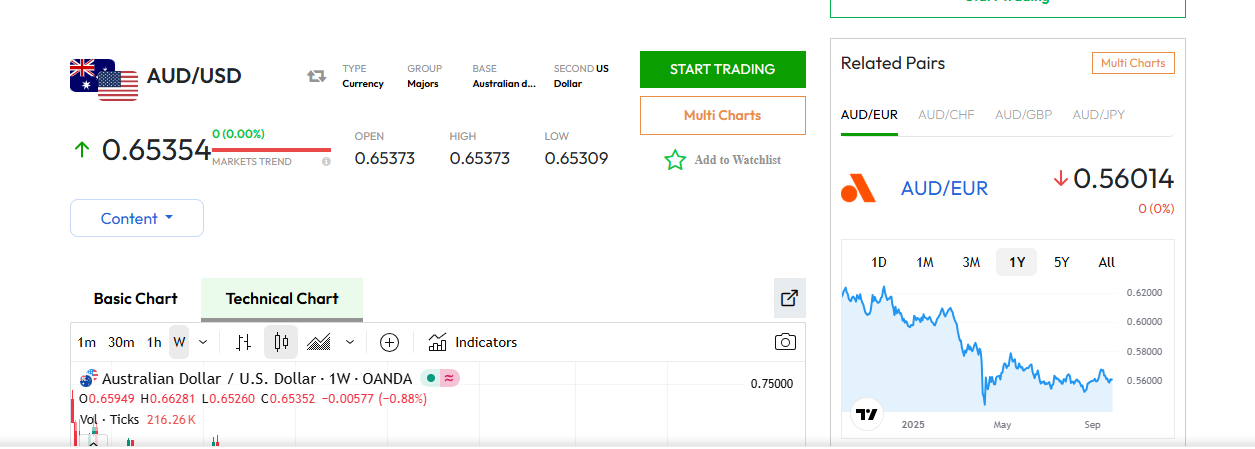Take a chart snapshot with camera icon
This screenshot has width=1255, height=449.
pos(786,342)
